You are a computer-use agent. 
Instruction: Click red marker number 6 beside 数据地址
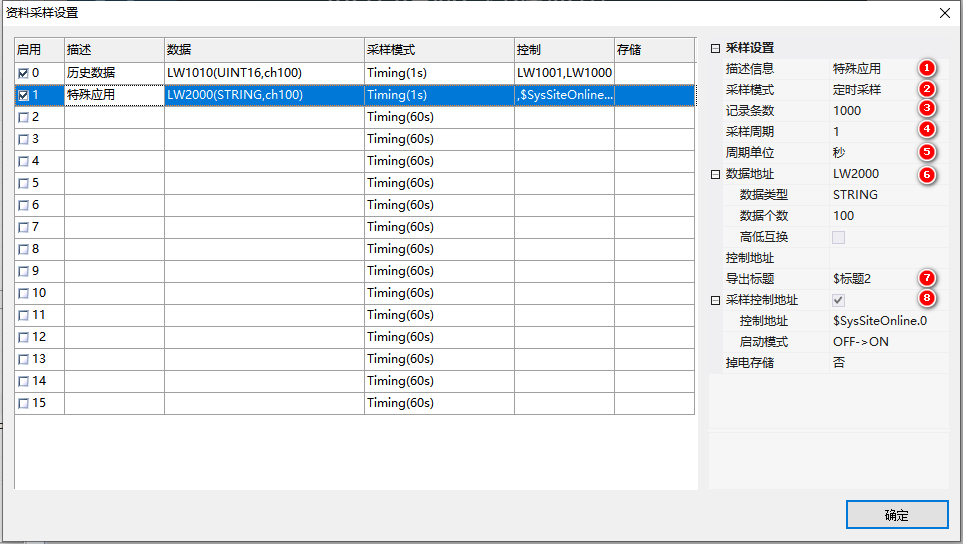click(927, 174)
